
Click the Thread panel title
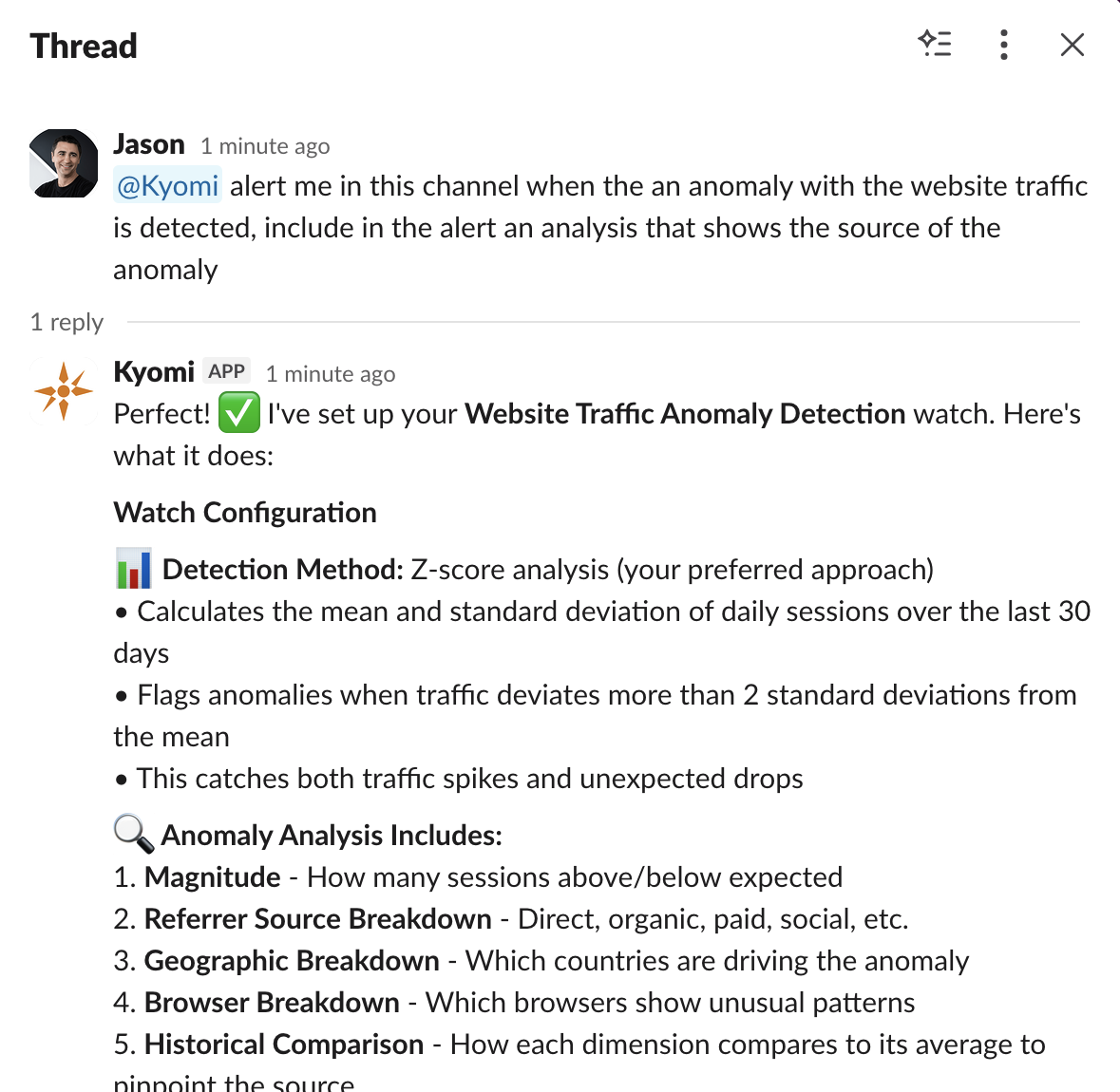pos(83,46)
